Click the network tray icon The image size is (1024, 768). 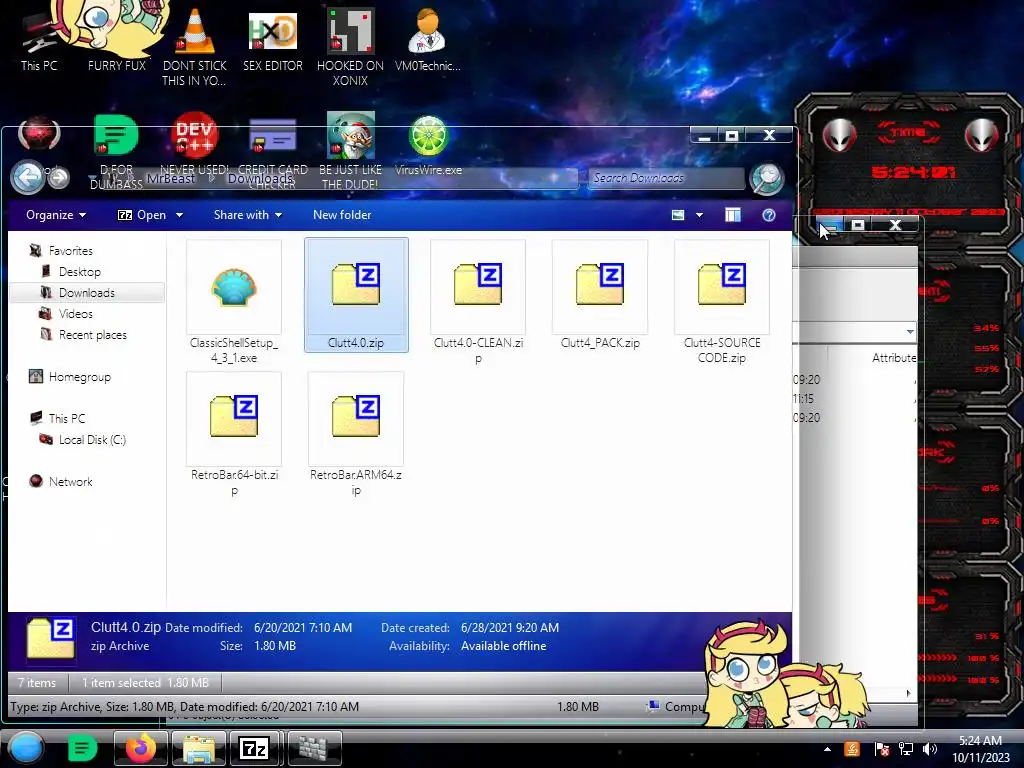tap(906, 749)
